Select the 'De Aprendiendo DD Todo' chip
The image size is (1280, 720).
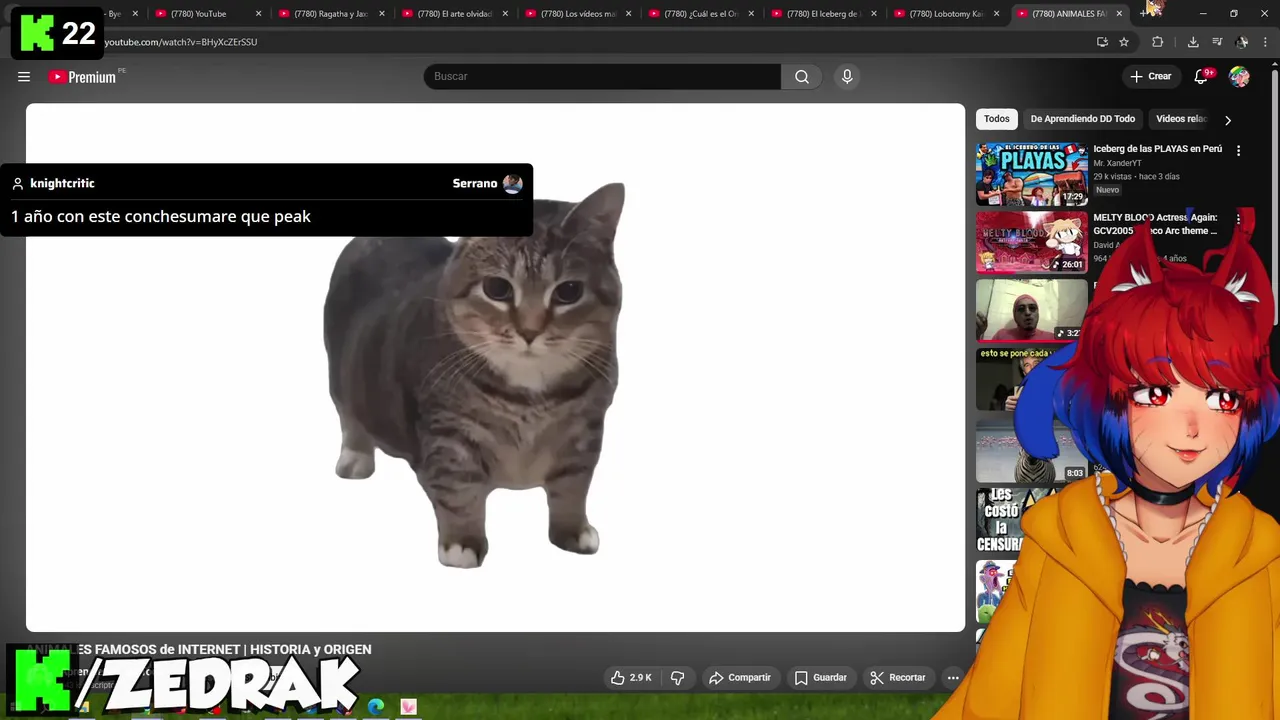[x=1083, y=119]
